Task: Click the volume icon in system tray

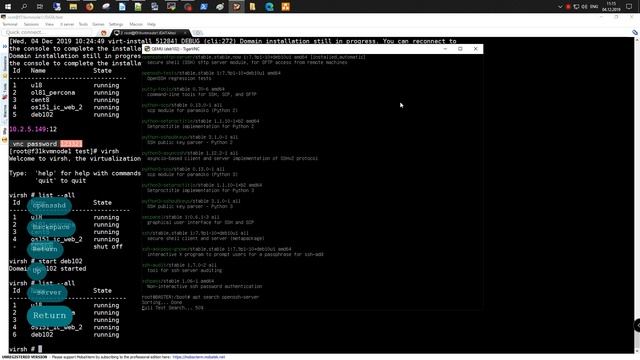Action: pyautogui.click(x=584, y=7)
